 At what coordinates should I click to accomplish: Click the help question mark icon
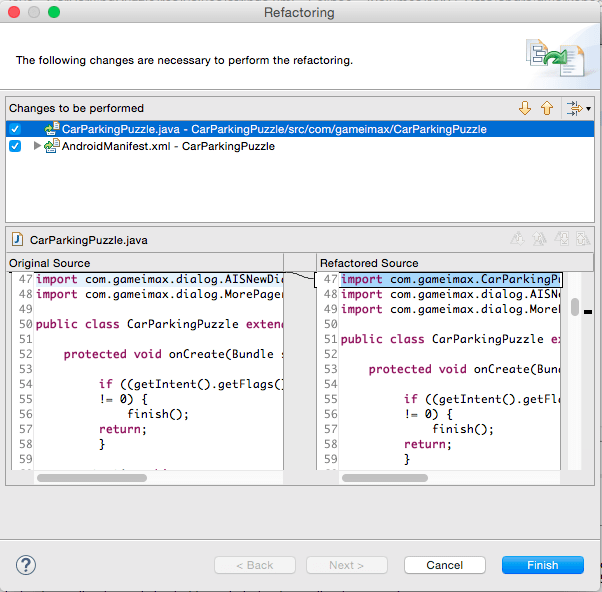click(x=27, y=565)
